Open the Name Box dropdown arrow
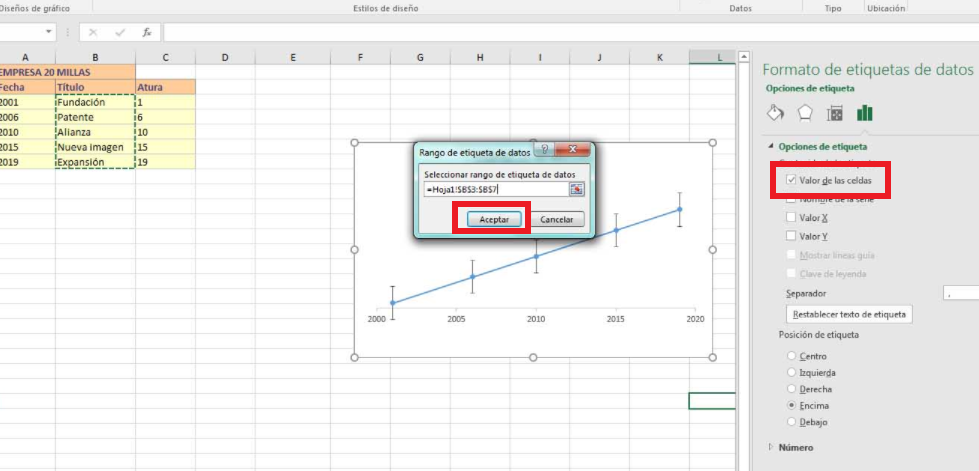This screenshot has width=979, height=471. [x=49, y=32]
